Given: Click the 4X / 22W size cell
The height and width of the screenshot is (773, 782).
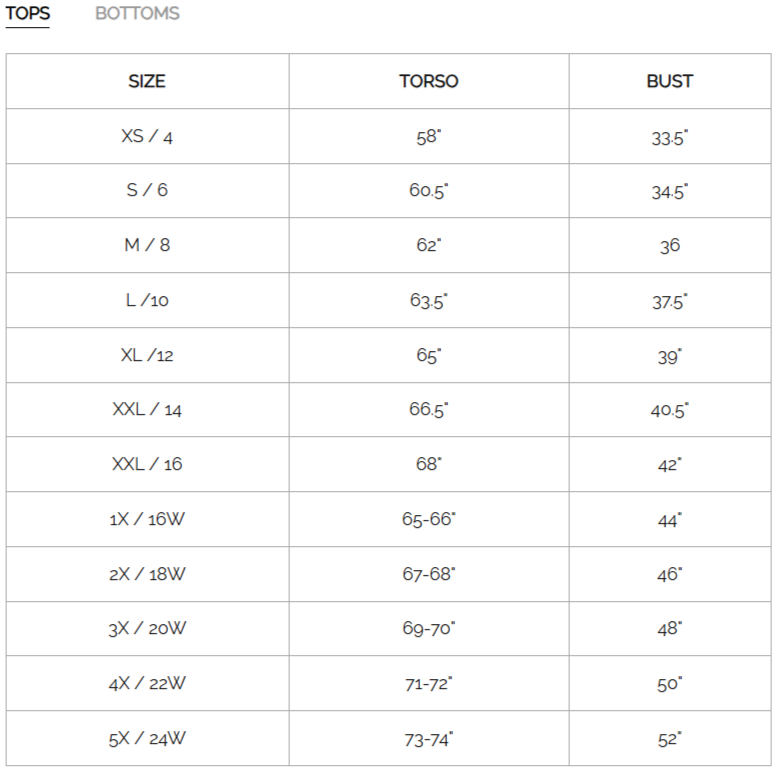Looking at the screenshot, I should (147, 684).
